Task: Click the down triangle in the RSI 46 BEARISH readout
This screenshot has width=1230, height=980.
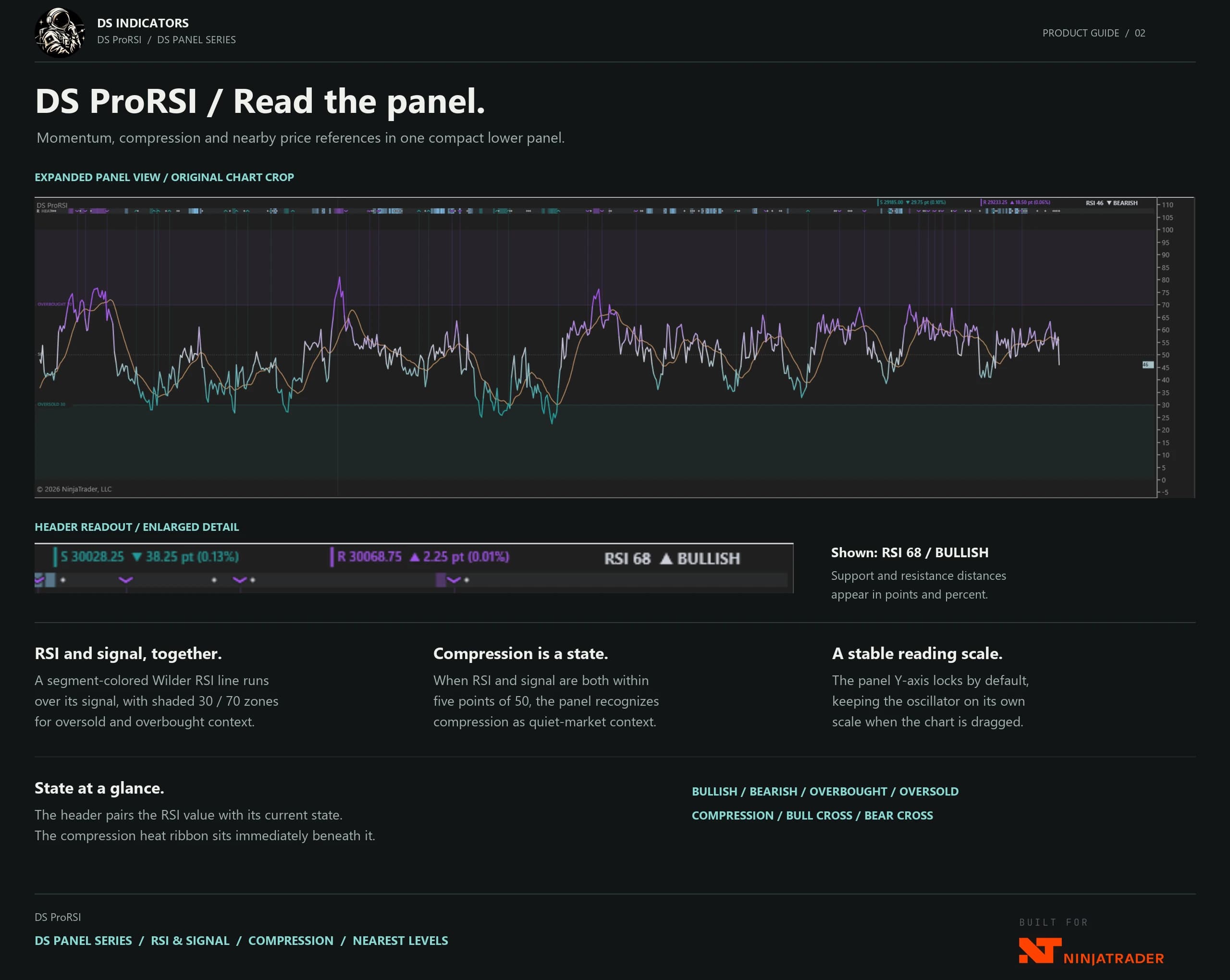Action: 1109,203
